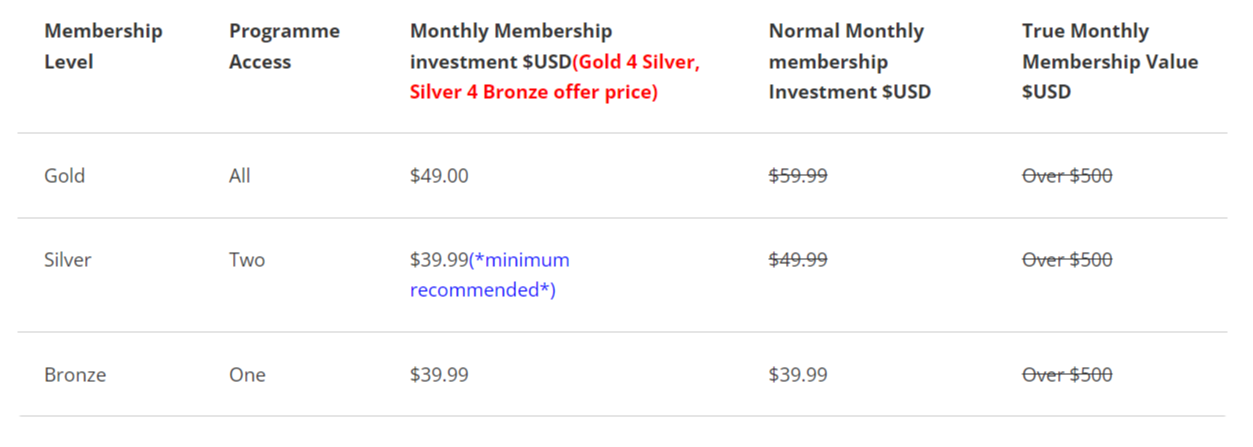
Task: Click the Programme Access column header
Action: pyautogui.click(x=284, y=46)
